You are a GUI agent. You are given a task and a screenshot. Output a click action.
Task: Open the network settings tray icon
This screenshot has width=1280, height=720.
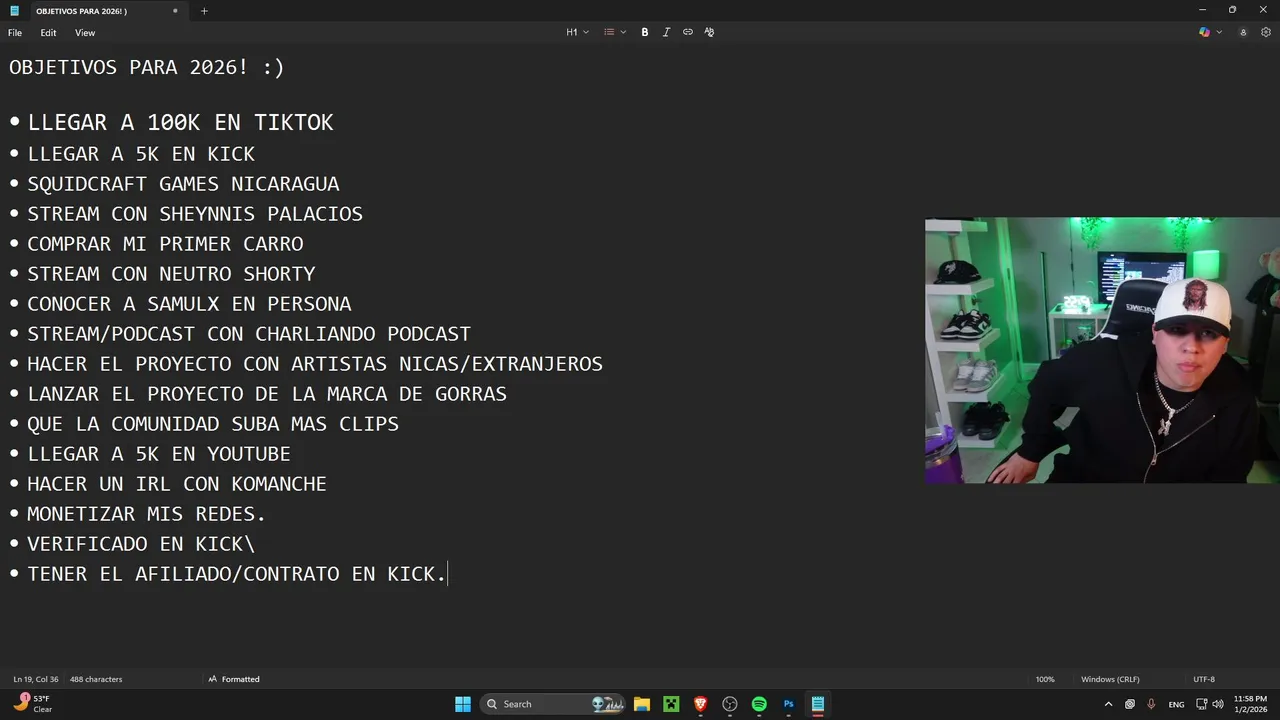tap(1202, 704)
